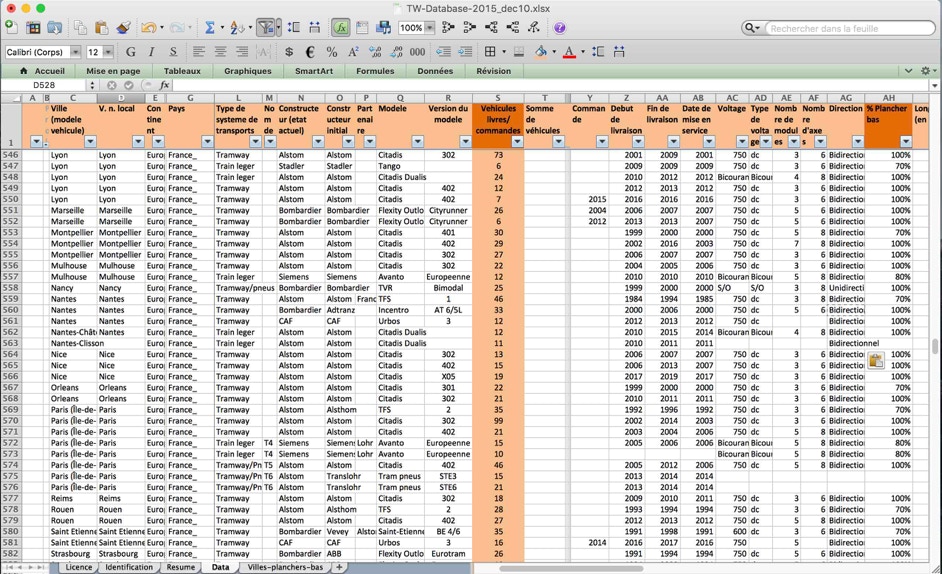Switch to Mise en page tab
942x574 pixels.
(x=113, y=71)
